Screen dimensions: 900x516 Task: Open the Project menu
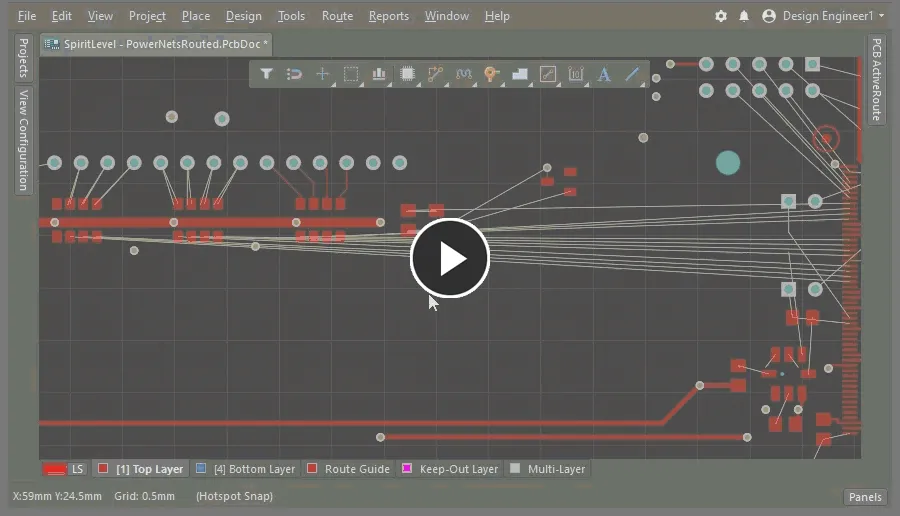click(147, 16)
